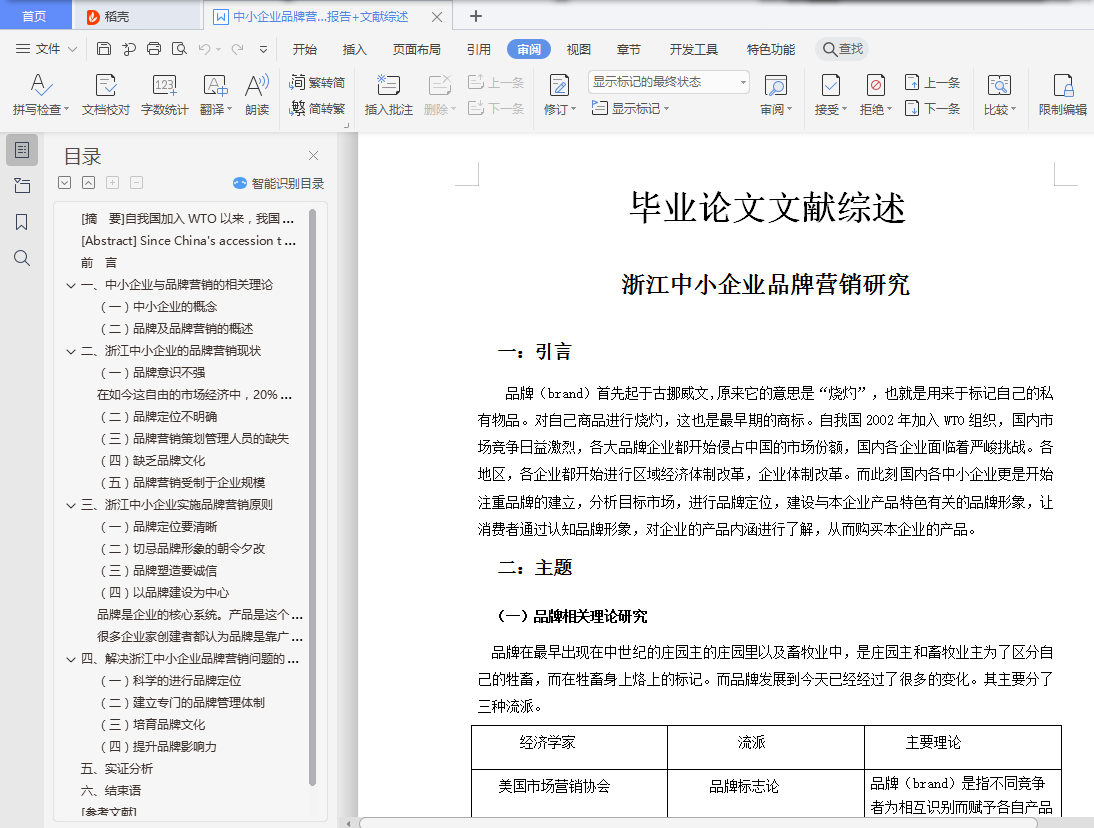Open the Reviewing pane icon
The image size is (1094, 828).
(x=775, y=86)
